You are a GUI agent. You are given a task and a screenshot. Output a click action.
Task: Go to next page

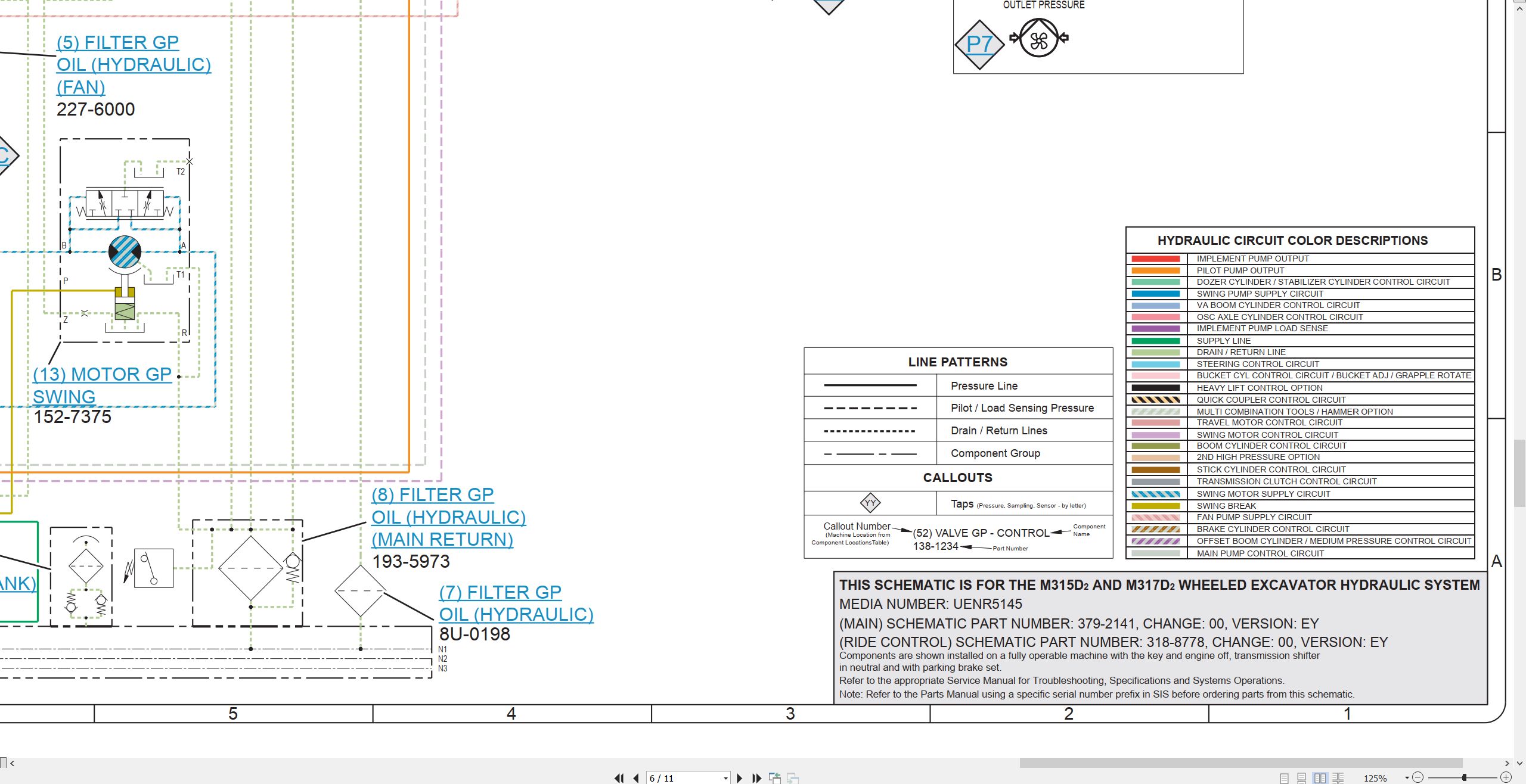[x=740, y=778]
